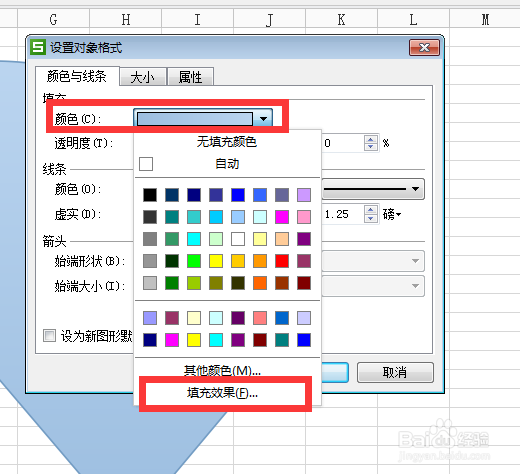Screen dimensions: 520x474
Task: Pick the pure blue swatch in first row
Action: coord(238,195)
